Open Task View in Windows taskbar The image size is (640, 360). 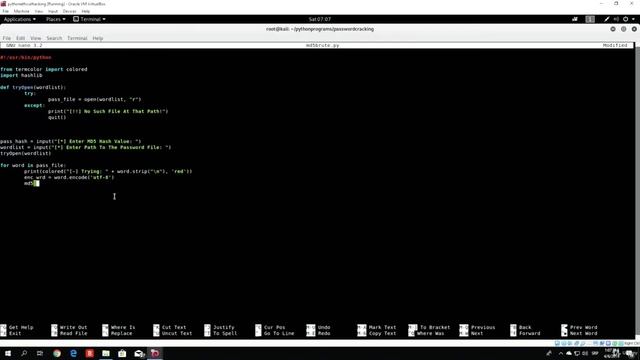40,353
